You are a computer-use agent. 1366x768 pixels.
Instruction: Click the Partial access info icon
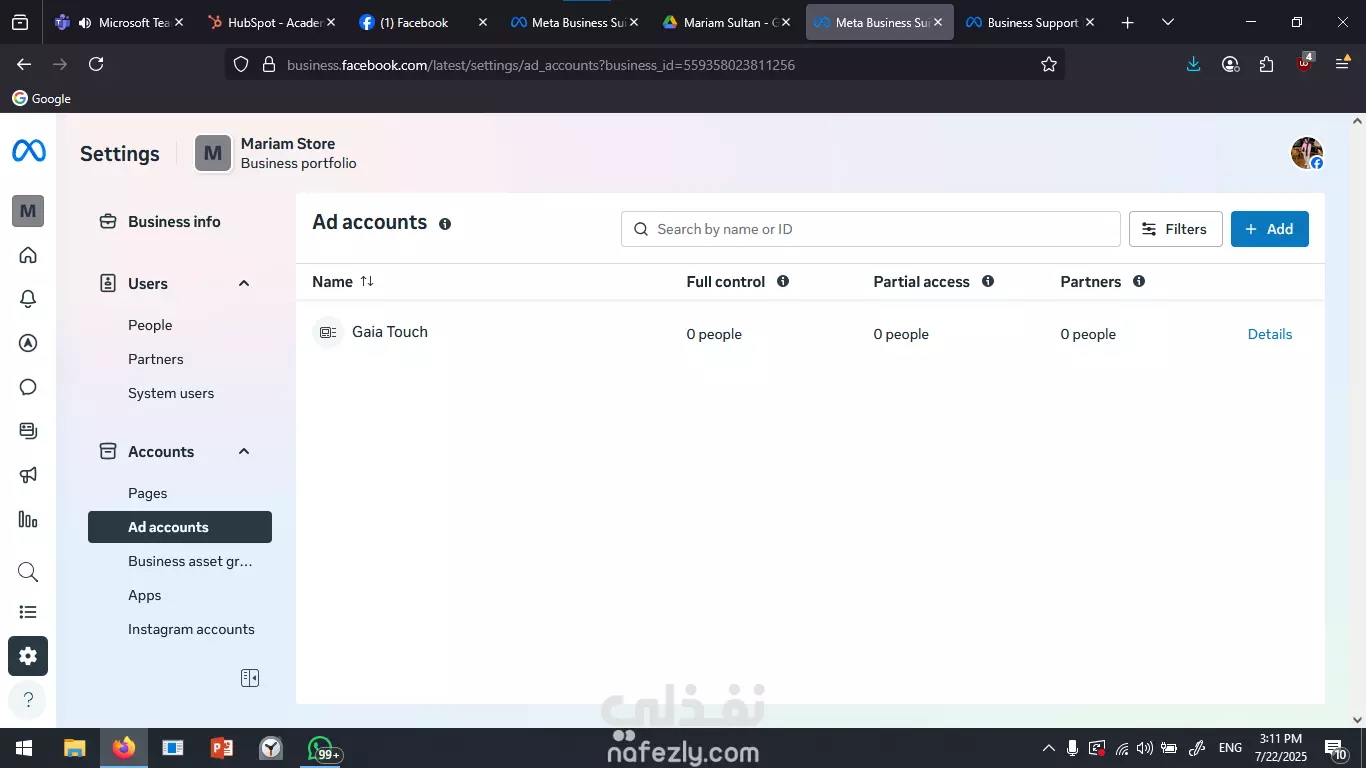pyautogui.click(x=988, y=281)
